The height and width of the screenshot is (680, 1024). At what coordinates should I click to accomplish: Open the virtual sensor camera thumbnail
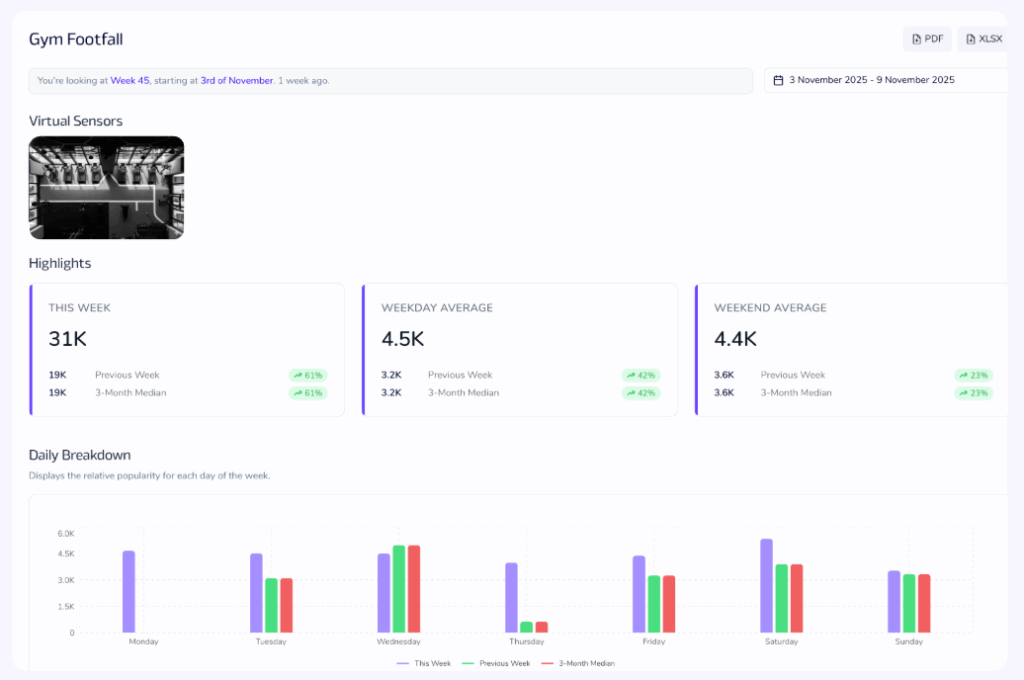106,188
